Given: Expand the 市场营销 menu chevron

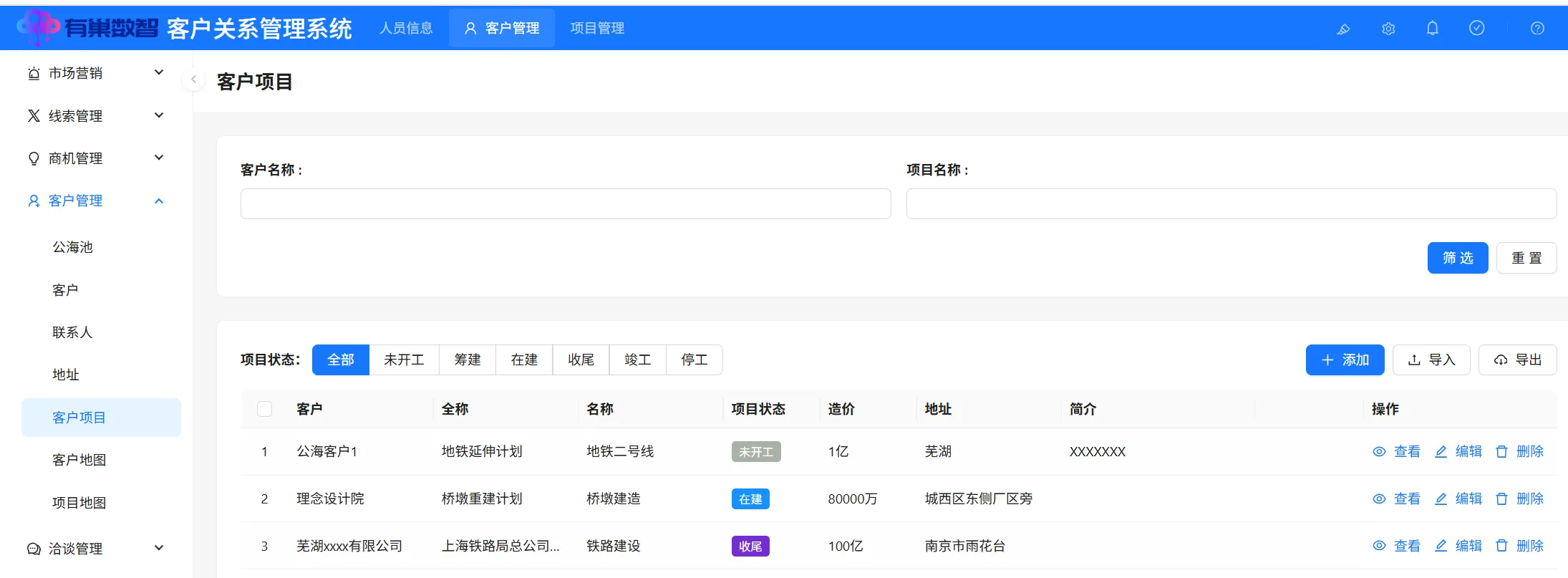Looking at the screenshot, I should [x=159, y=72].
